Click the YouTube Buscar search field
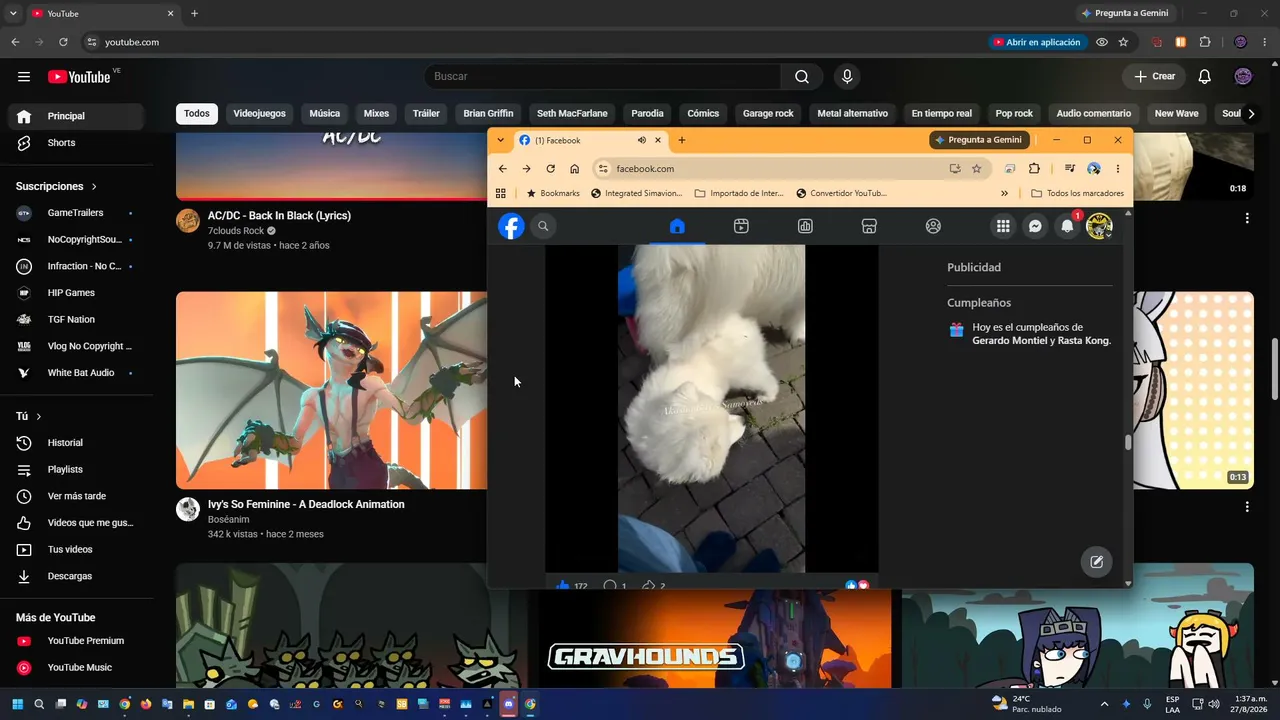The width and height of the screenshot is (1280, 720). (x=603, y=76)
